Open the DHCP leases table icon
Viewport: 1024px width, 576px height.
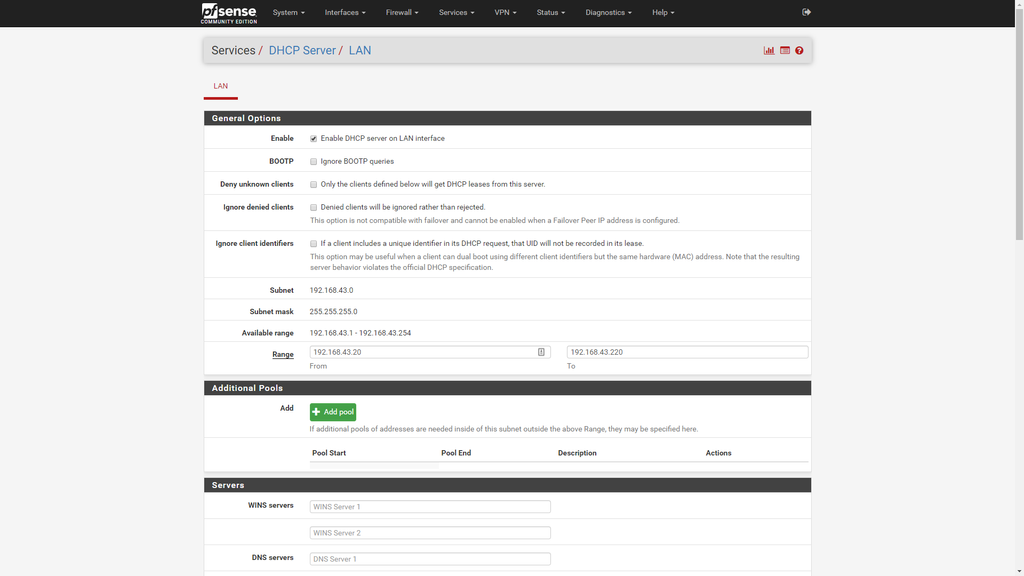(784, 49)
